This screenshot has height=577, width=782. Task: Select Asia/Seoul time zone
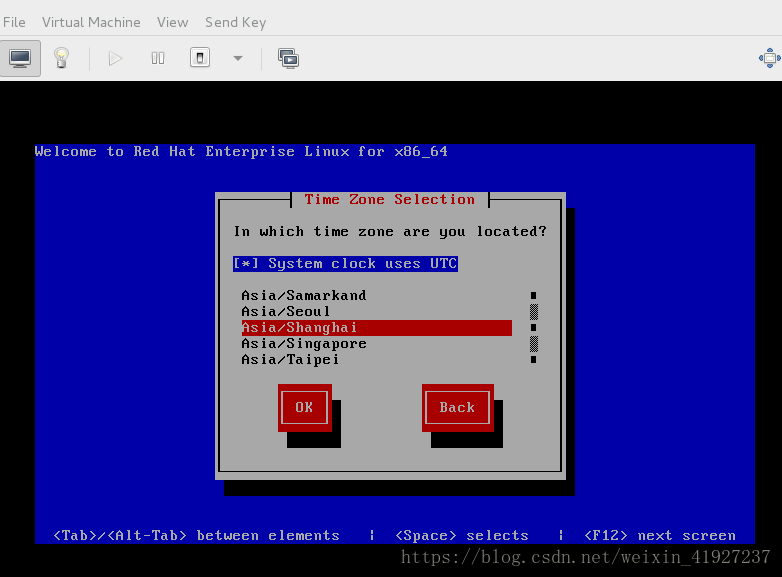(377, 311)
